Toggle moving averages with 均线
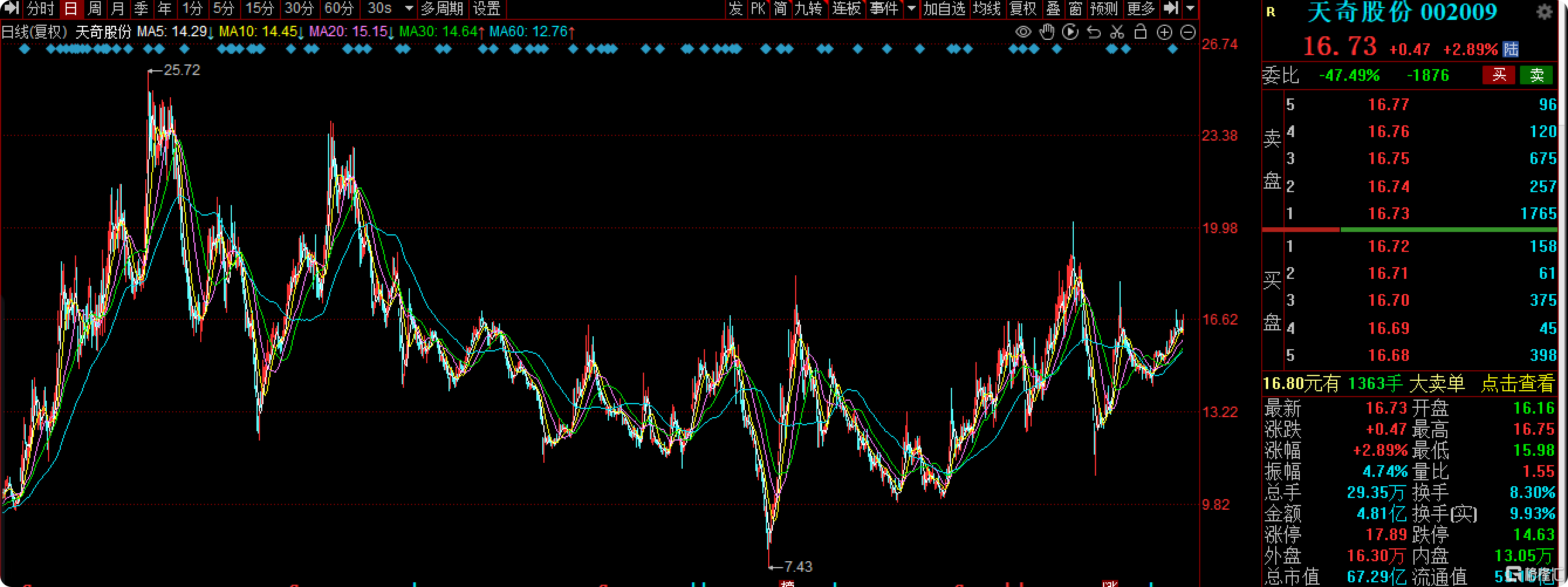 pos(987,9)
